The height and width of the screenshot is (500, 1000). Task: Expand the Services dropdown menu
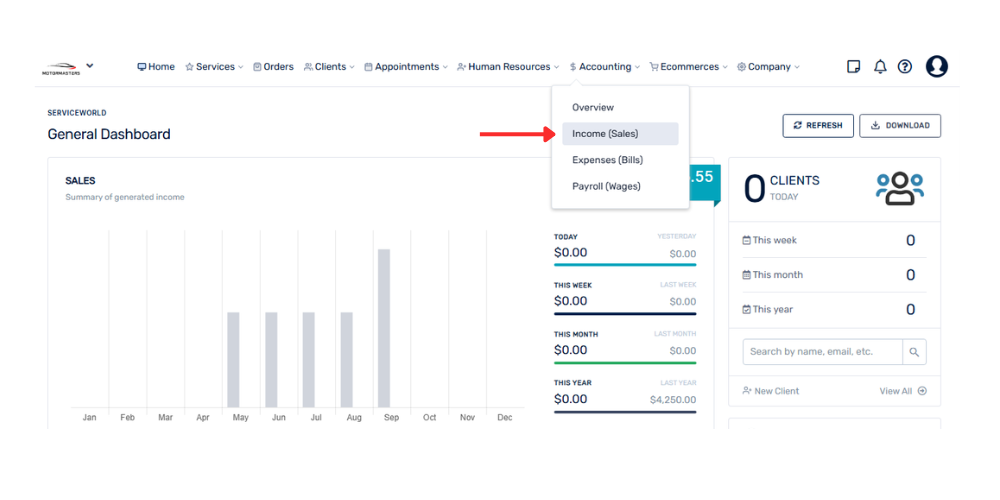click(214, 67)
